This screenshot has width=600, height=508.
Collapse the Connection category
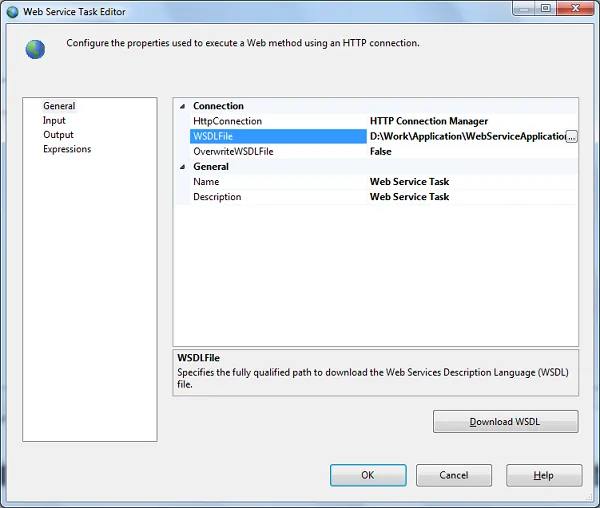(183, 106)
